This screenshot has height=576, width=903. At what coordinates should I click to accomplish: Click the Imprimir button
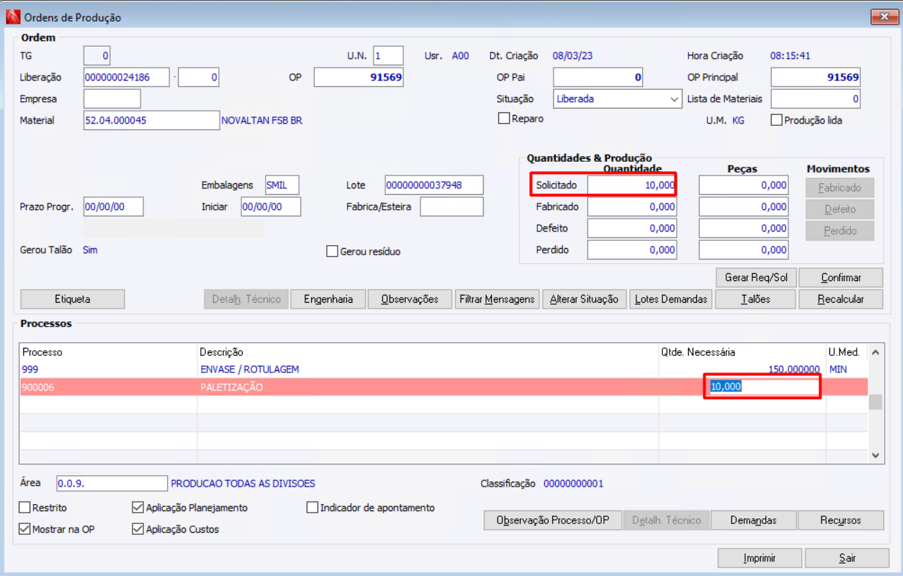(x=760, y=558)
